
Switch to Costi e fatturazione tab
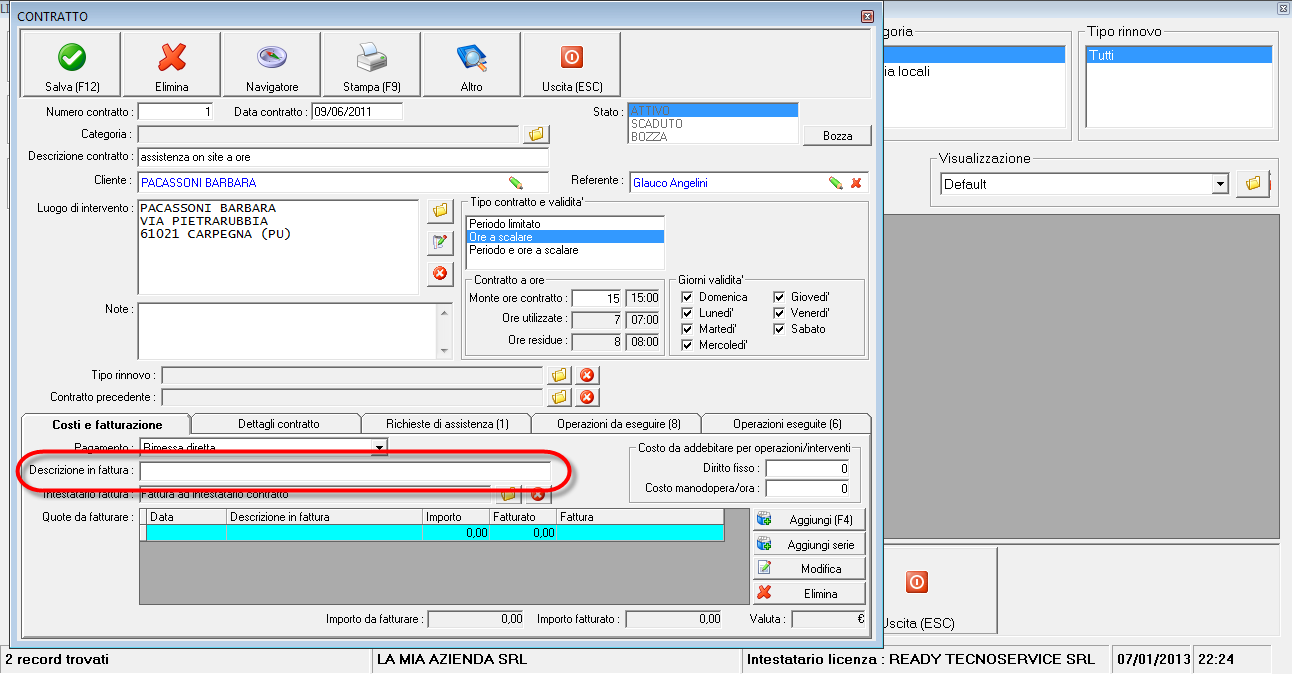click(107, 424)
